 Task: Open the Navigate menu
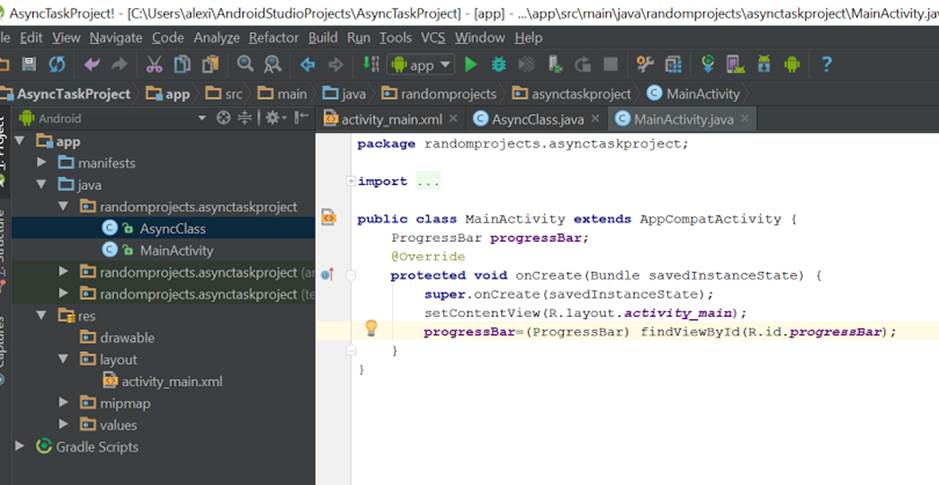click(116, 38)
